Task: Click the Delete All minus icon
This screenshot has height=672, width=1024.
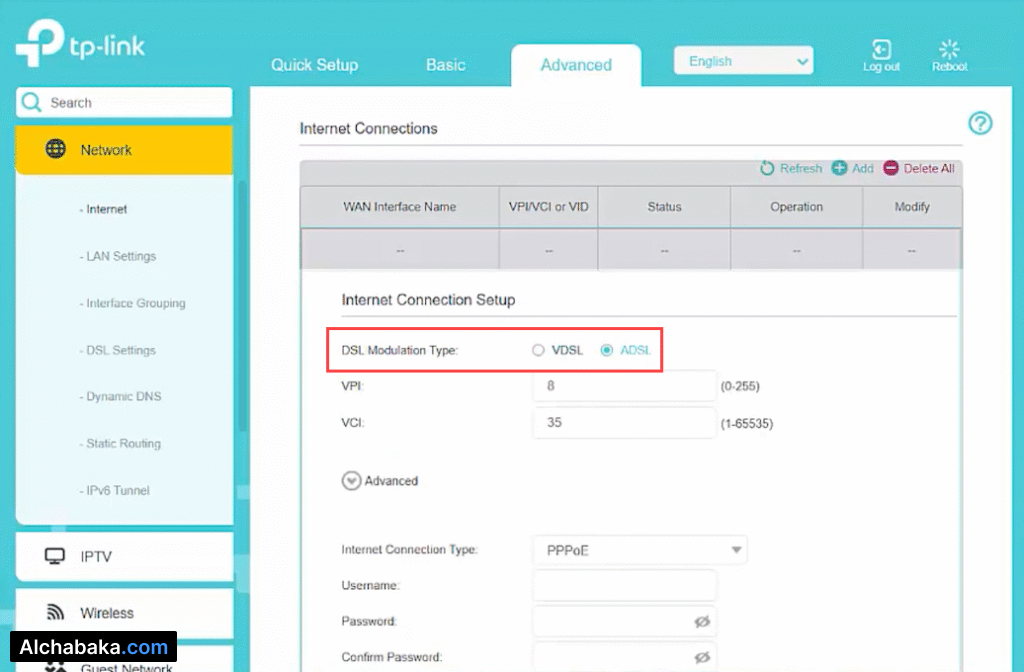Action: [x=891, y=168]
